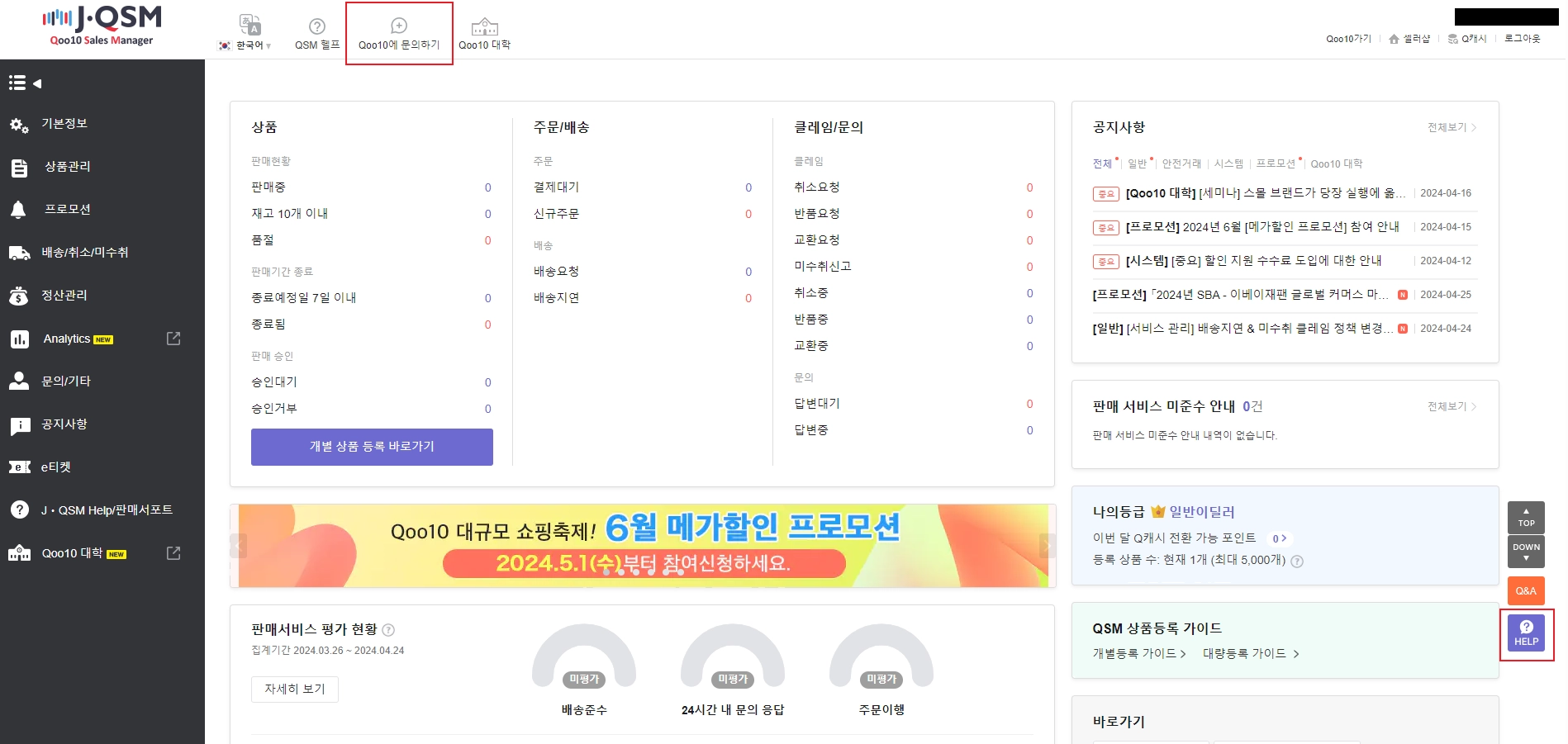The width and height of the screenshot is (1568, 744).
Task: Expand 전체보기 in 판매 서비스 미준수 안내
Action: (1452, 406)
